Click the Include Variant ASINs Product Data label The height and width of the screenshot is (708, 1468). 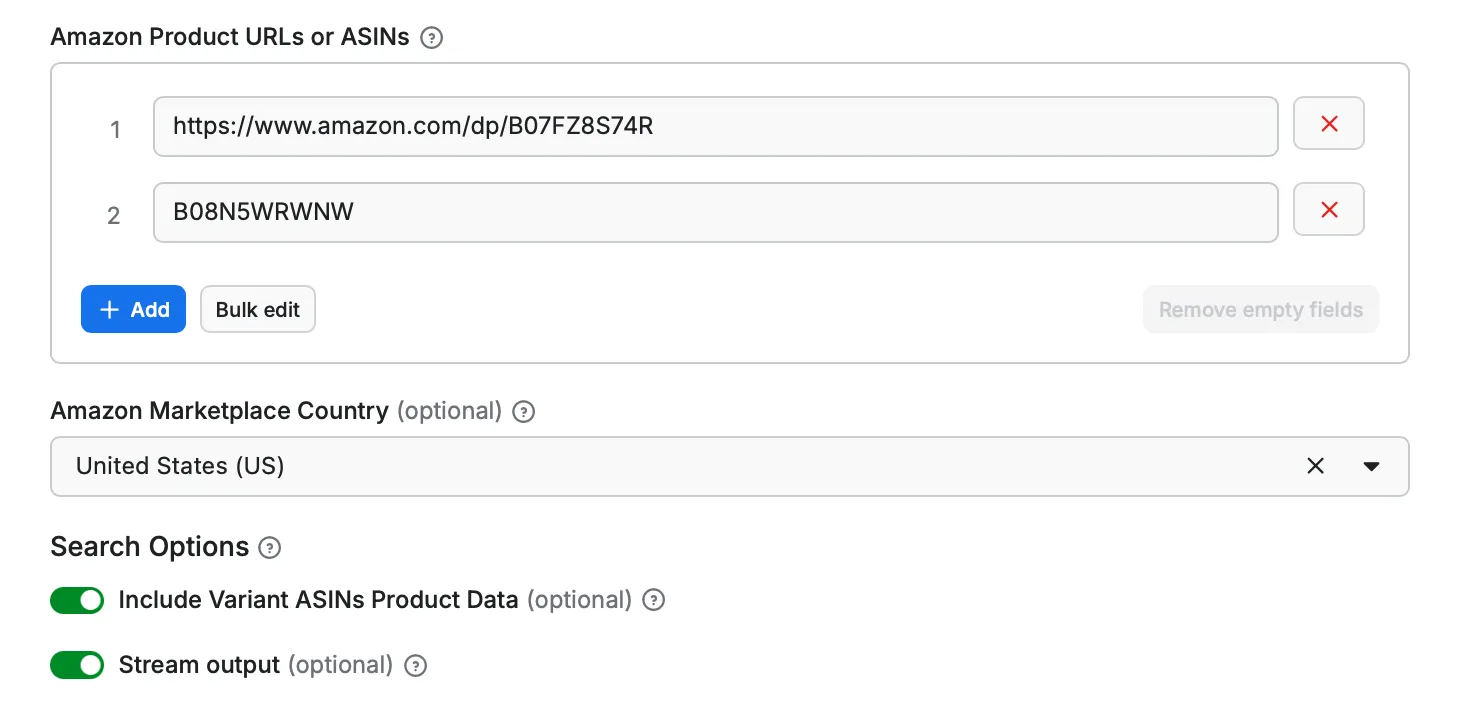[x=318, y=600]
